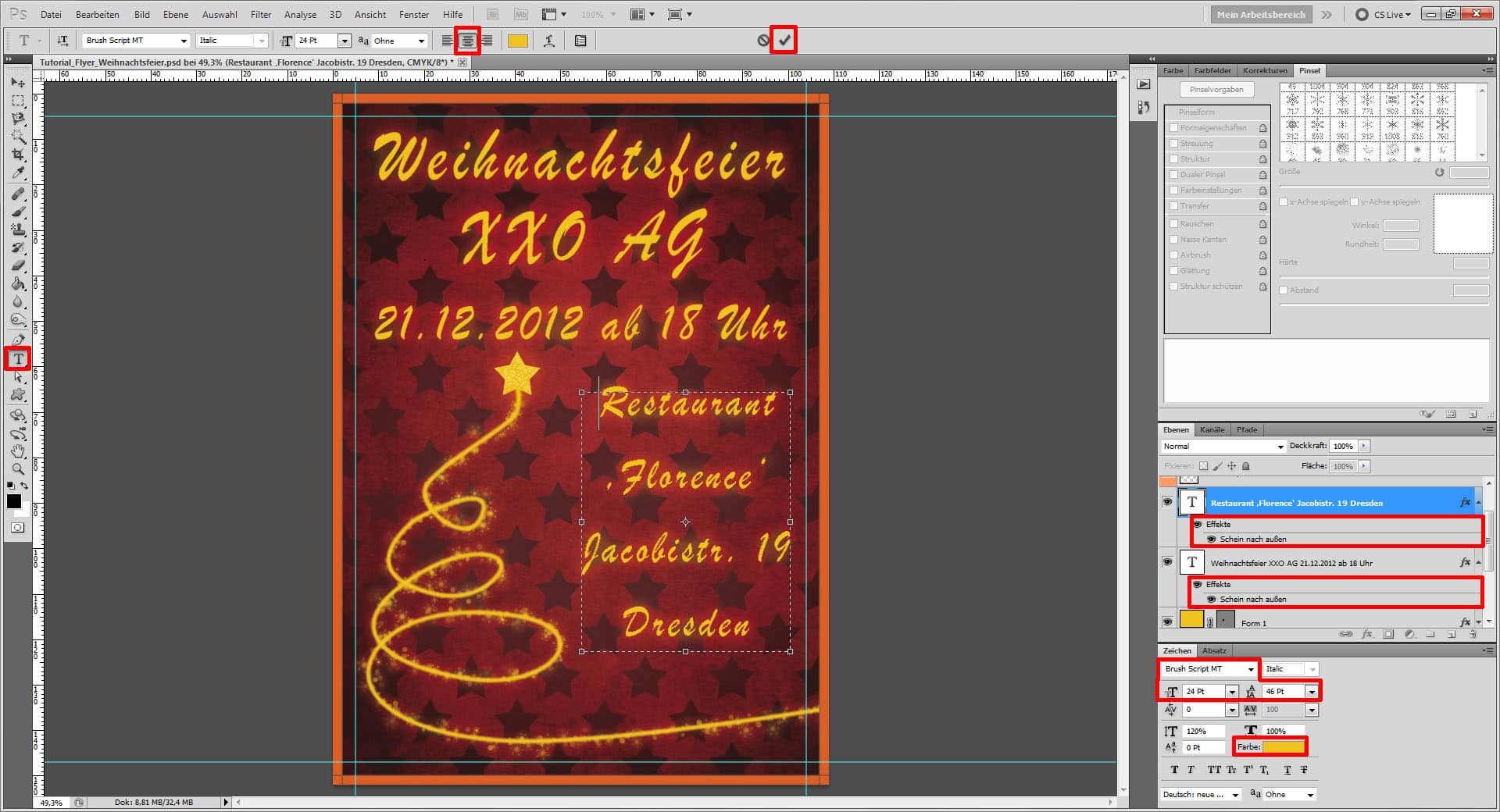Click the delete layer trash icon
The width and height of the screenshot is (1500, 812).
pyautogui.click(x=1473, y=635)
